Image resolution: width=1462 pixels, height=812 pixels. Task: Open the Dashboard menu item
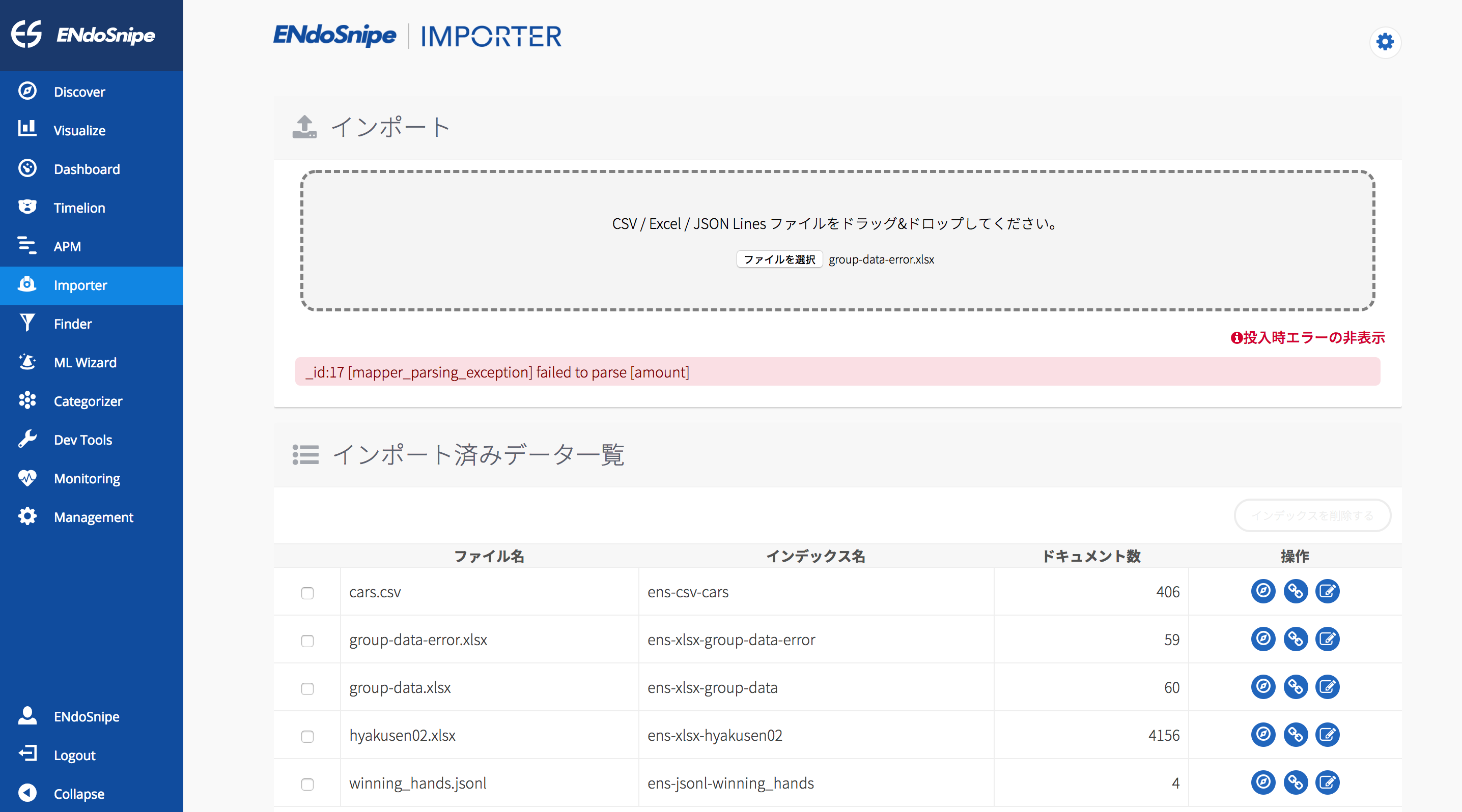pos(92,168)
